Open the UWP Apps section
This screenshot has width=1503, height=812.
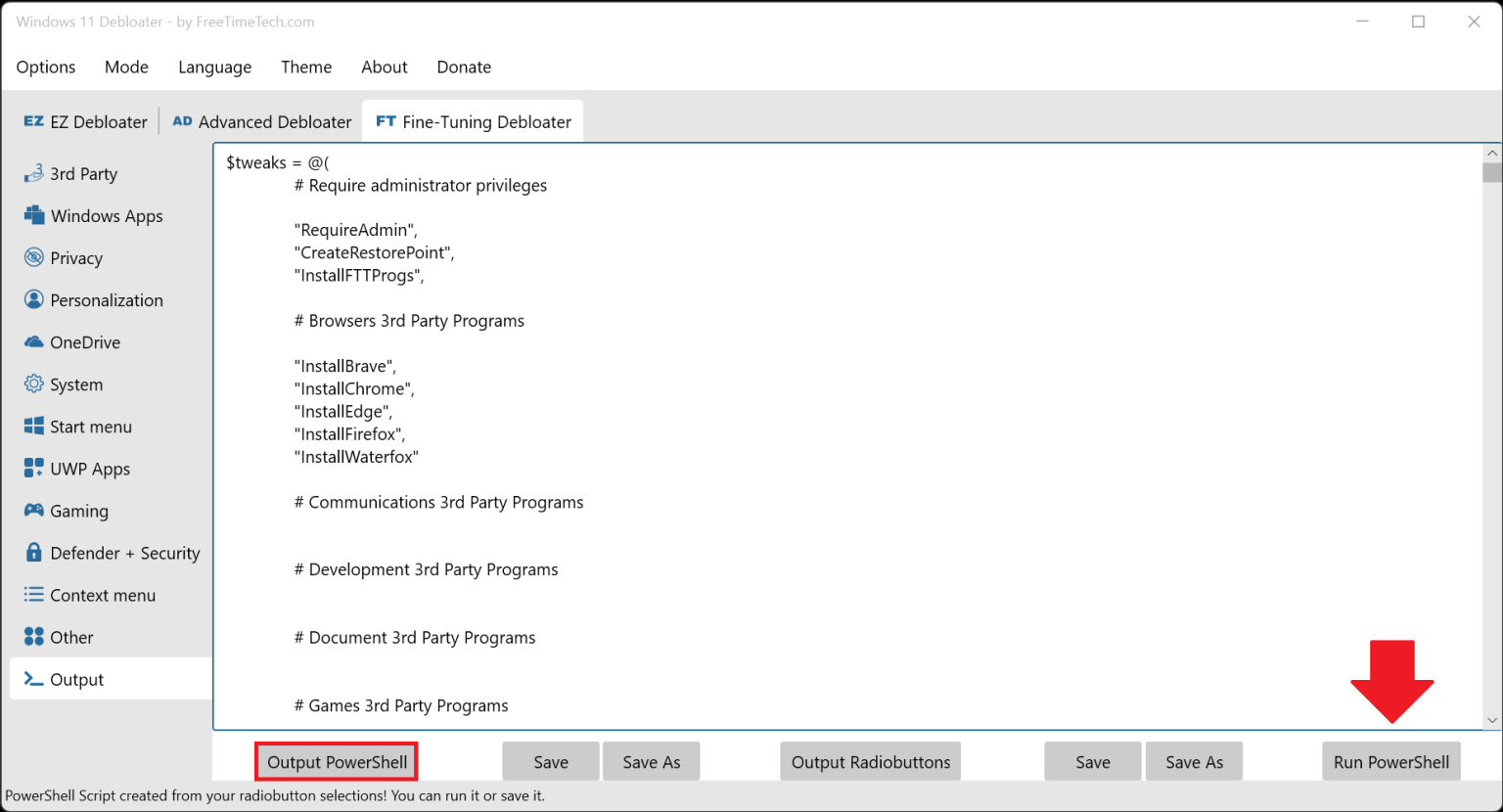click(90, 468)
